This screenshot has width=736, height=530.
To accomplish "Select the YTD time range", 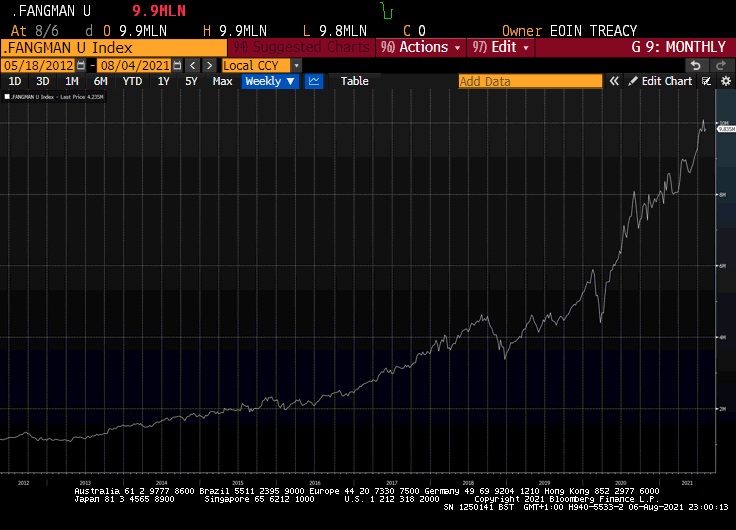I will coord(132,81).
